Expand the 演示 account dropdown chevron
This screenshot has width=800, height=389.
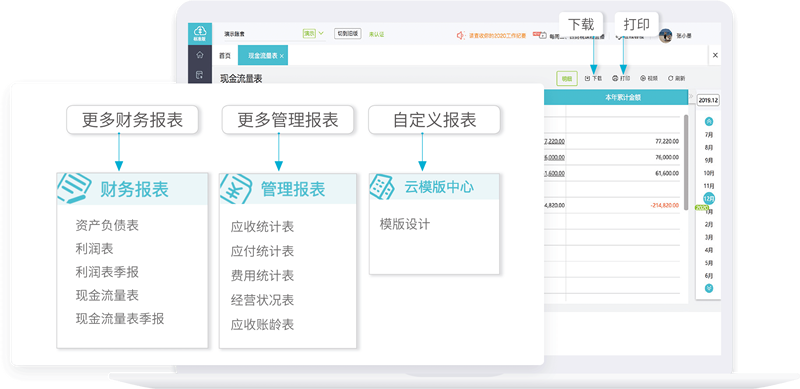click(321, 34)
